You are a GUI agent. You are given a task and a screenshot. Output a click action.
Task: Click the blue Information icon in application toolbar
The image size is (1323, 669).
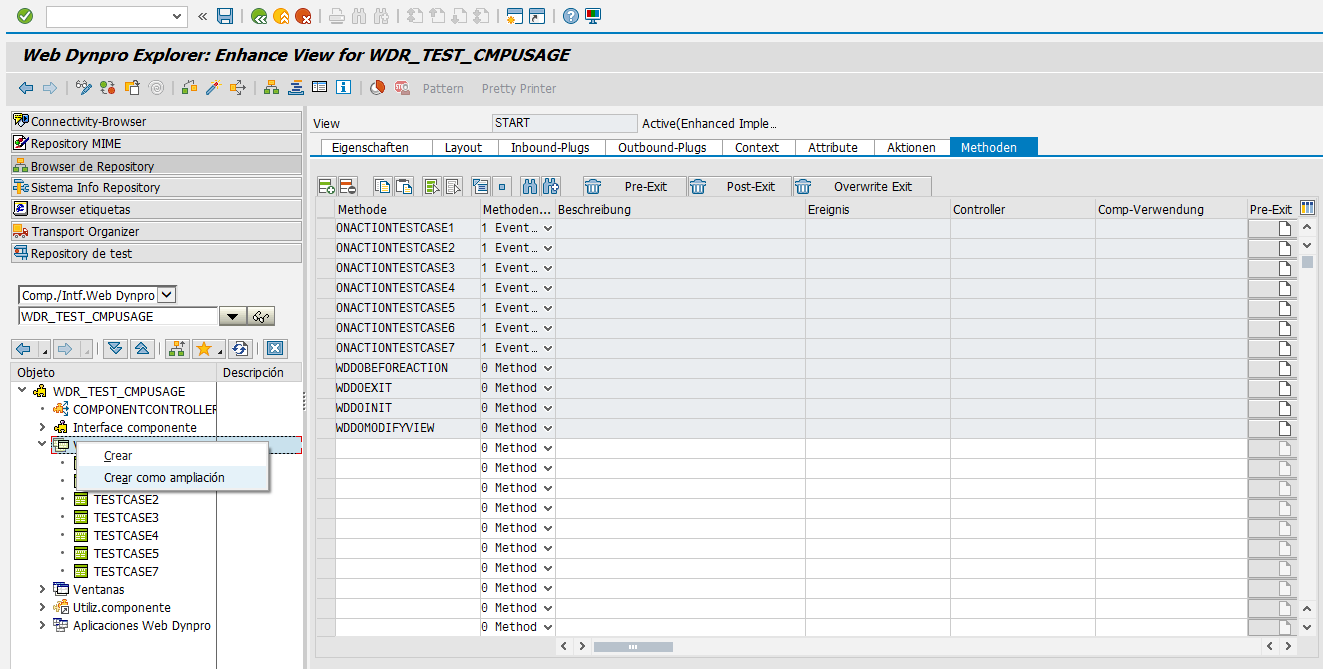[x=343, y=88]
